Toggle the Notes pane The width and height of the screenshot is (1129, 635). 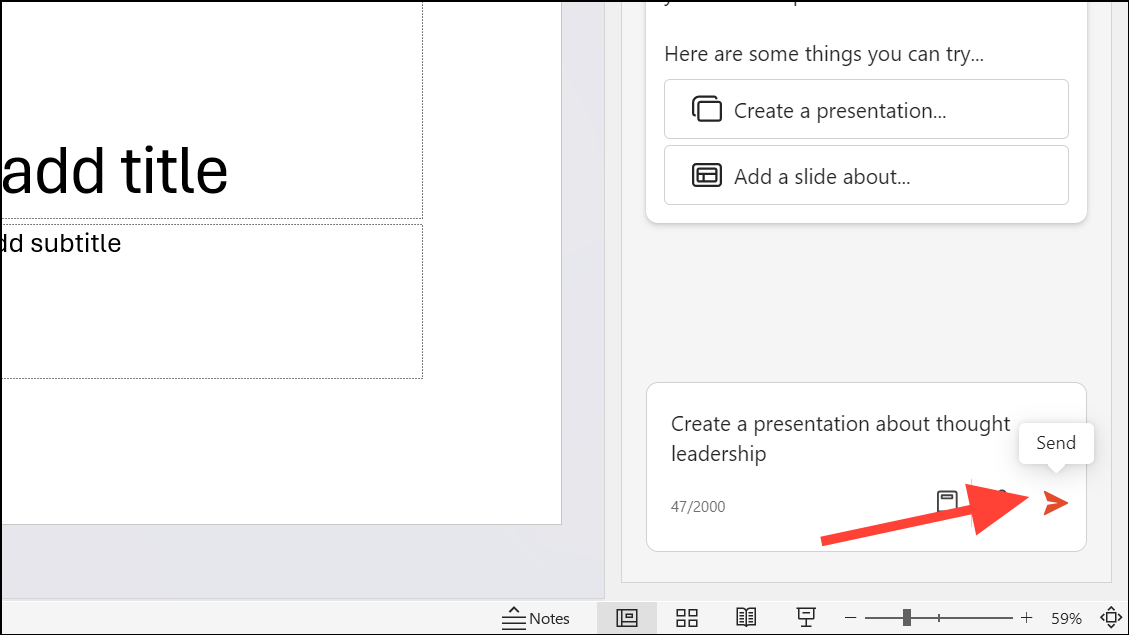point(536,617)
